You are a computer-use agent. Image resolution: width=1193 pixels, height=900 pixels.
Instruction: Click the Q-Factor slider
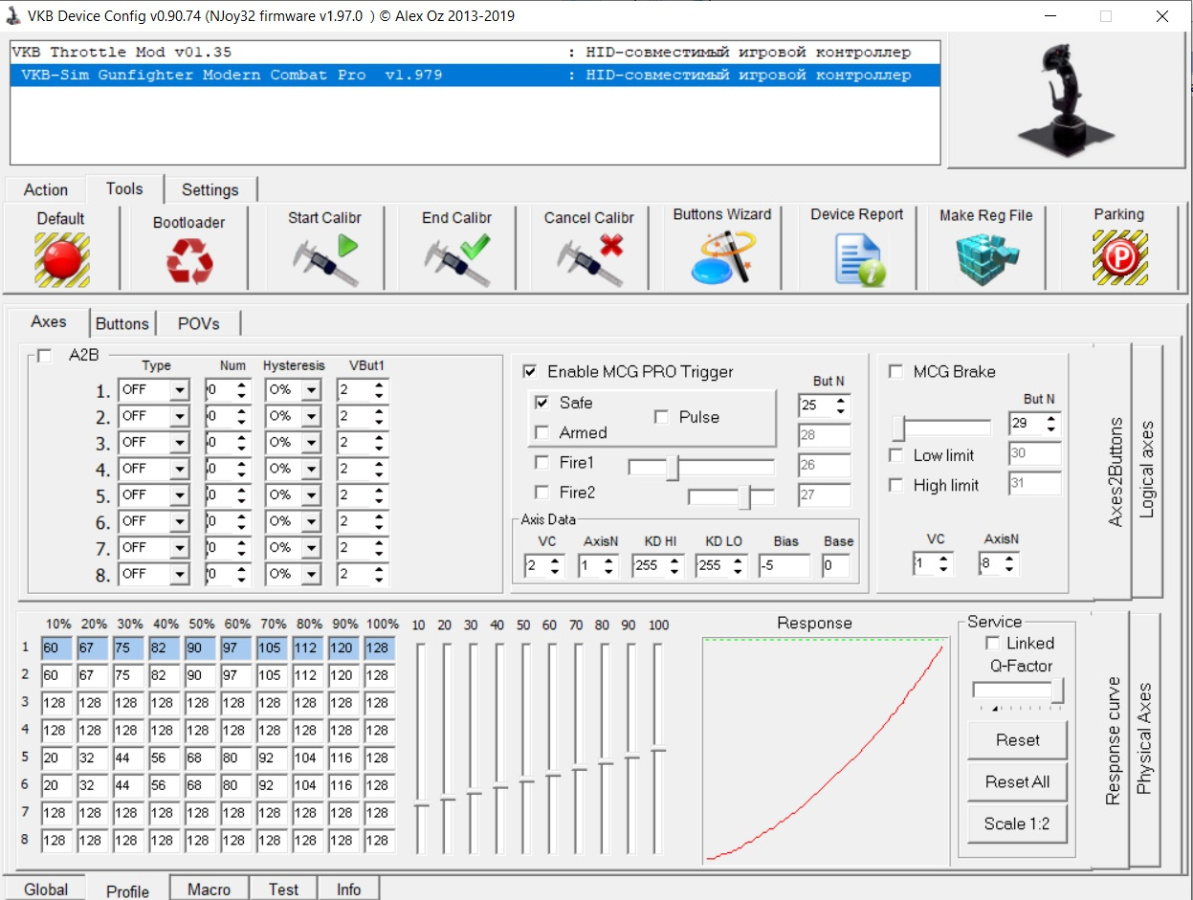pyautogui.click(x=1017, y=691)
